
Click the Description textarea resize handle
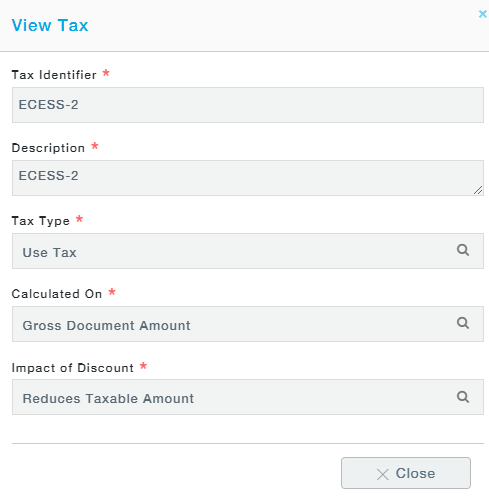point(478,190)
